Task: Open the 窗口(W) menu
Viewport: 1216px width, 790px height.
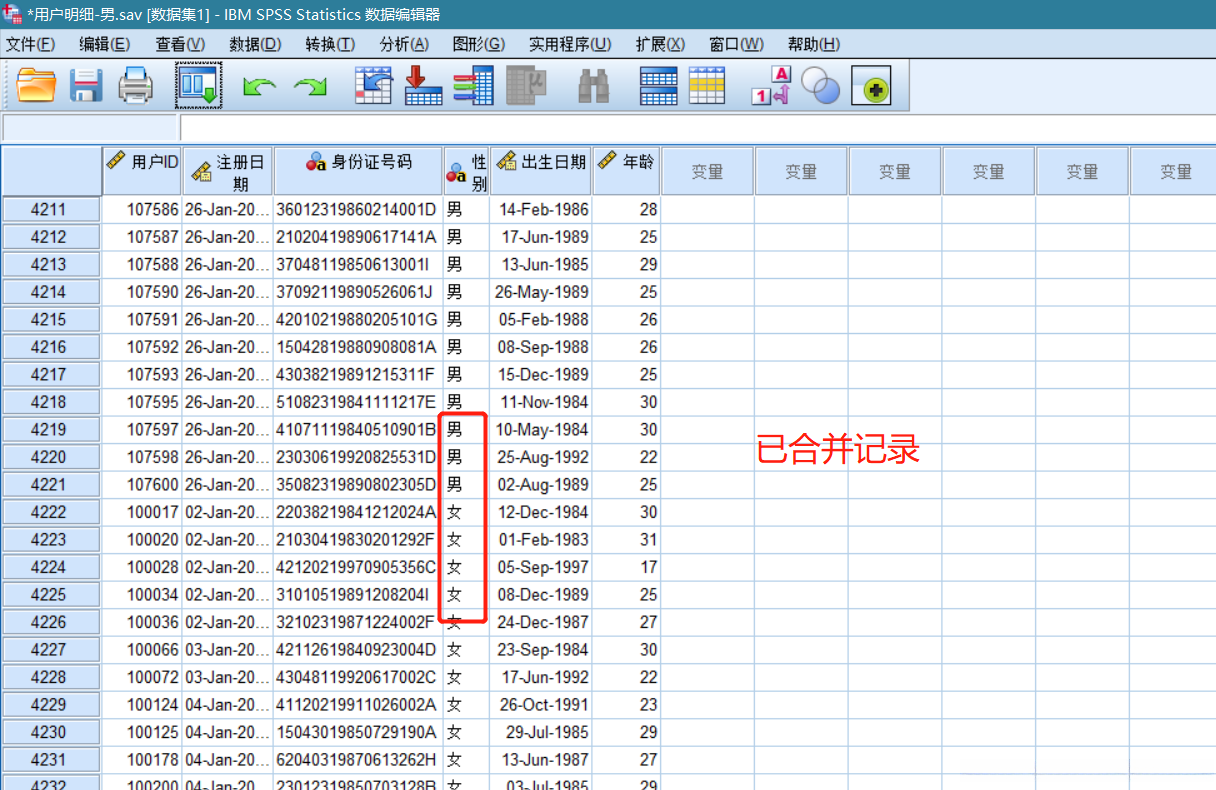Action: tap(736, 44)
